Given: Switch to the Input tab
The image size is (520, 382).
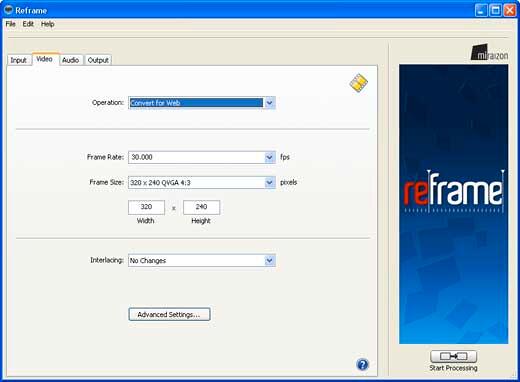Looking at the screenshot, I should click(x=18, y=60).
